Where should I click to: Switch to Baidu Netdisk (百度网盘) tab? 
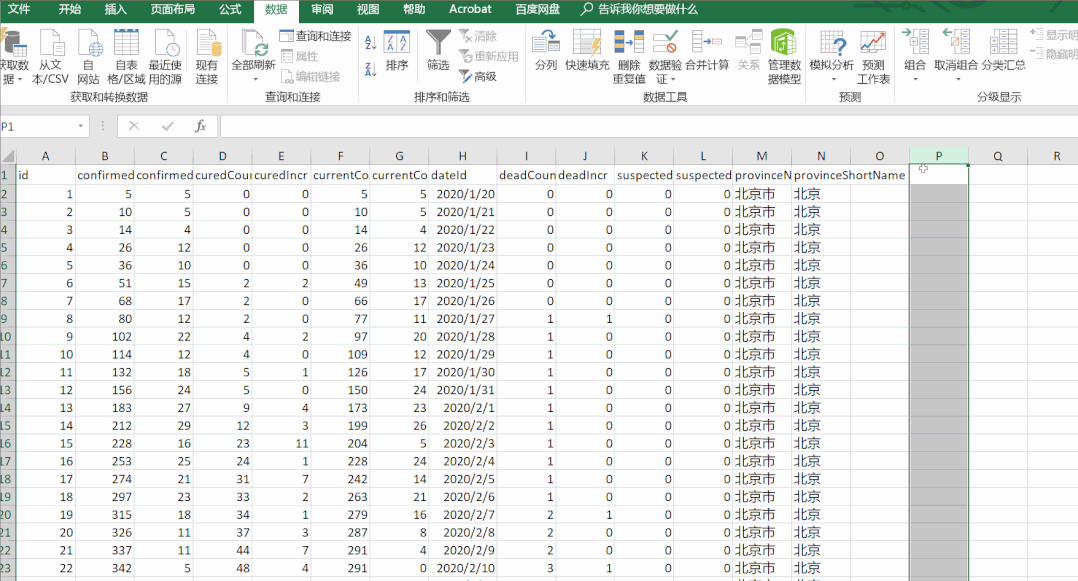click(538, 10)
